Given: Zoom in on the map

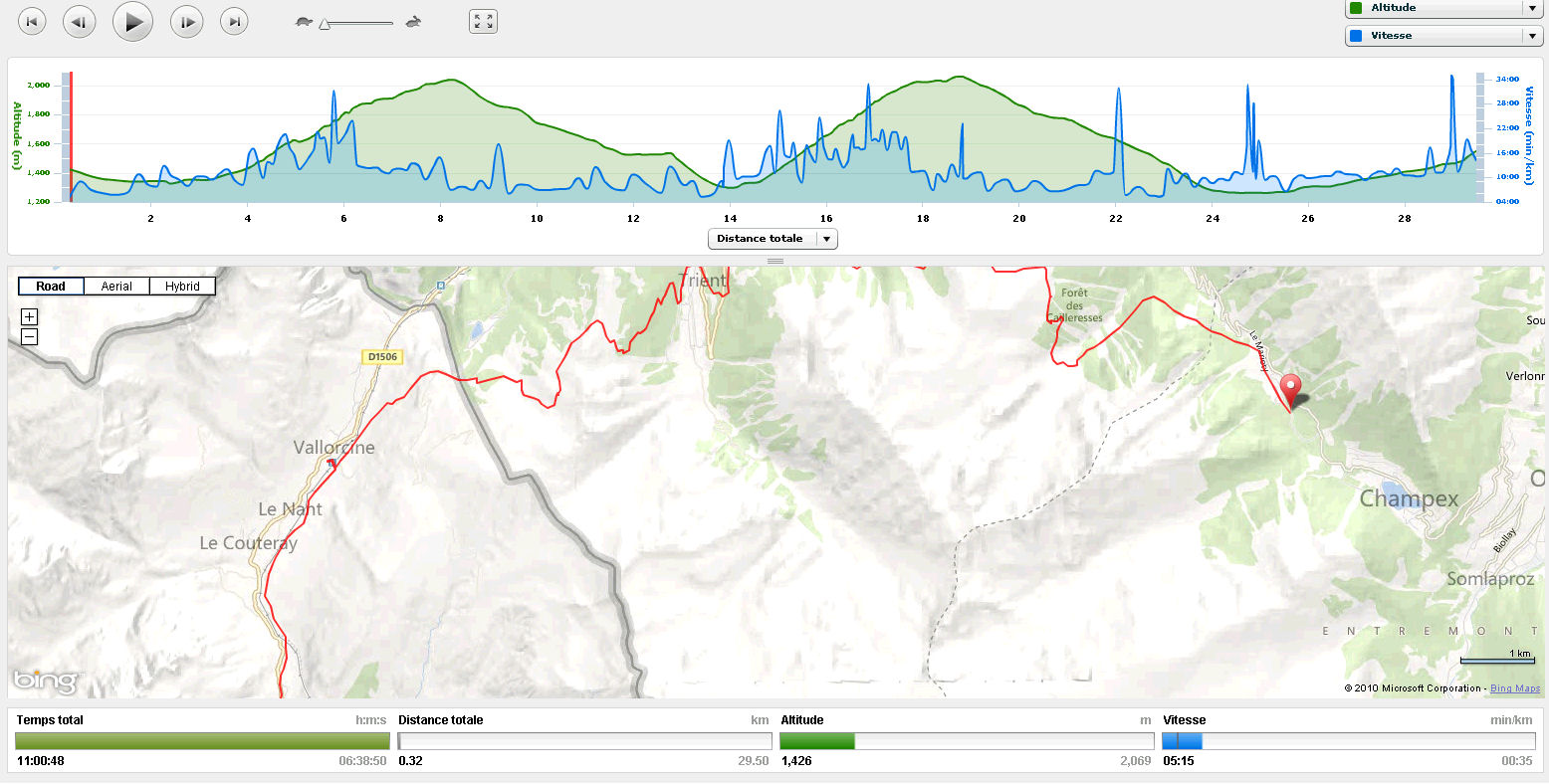Looking at the screenshot, I should click(29, 317).
